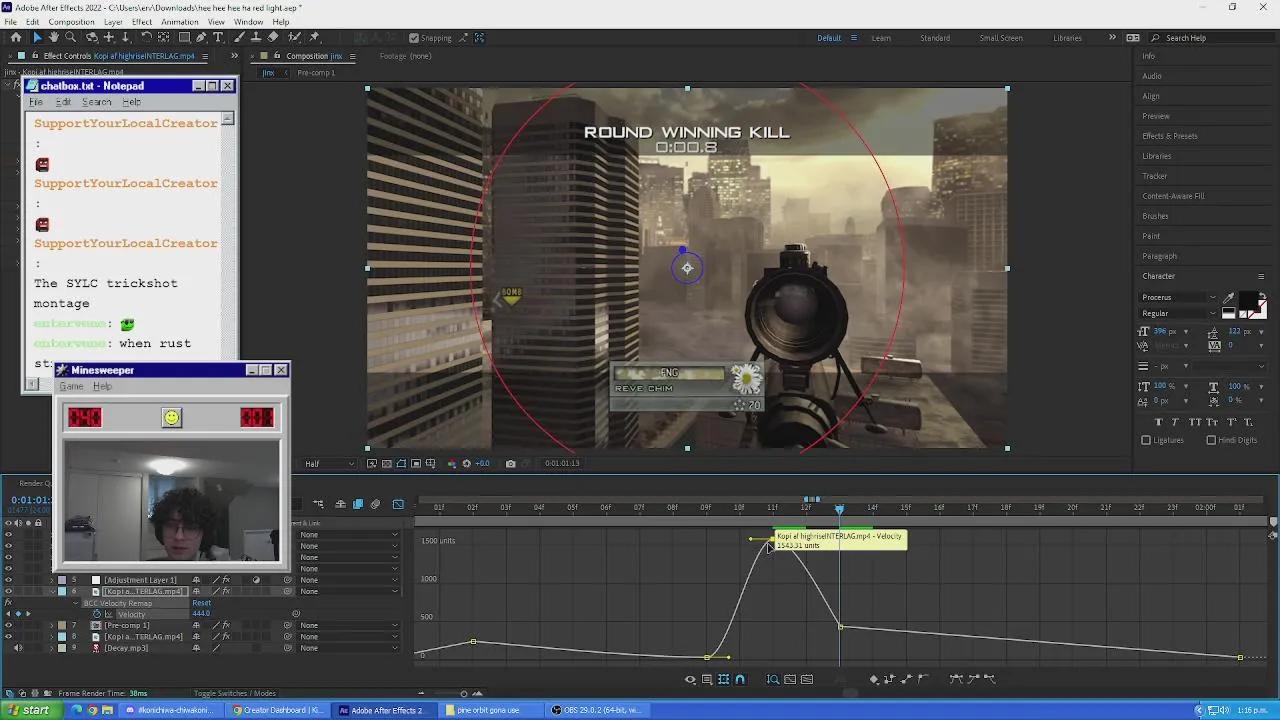Open the Window menu
1280x720 pixels.
[x=249, y=22]
